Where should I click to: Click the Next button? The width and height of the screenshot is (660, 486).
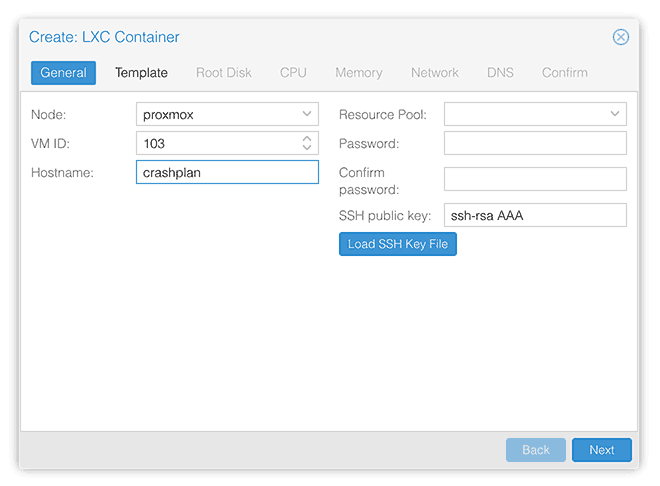pyautogui.click(x=601, y=450)
